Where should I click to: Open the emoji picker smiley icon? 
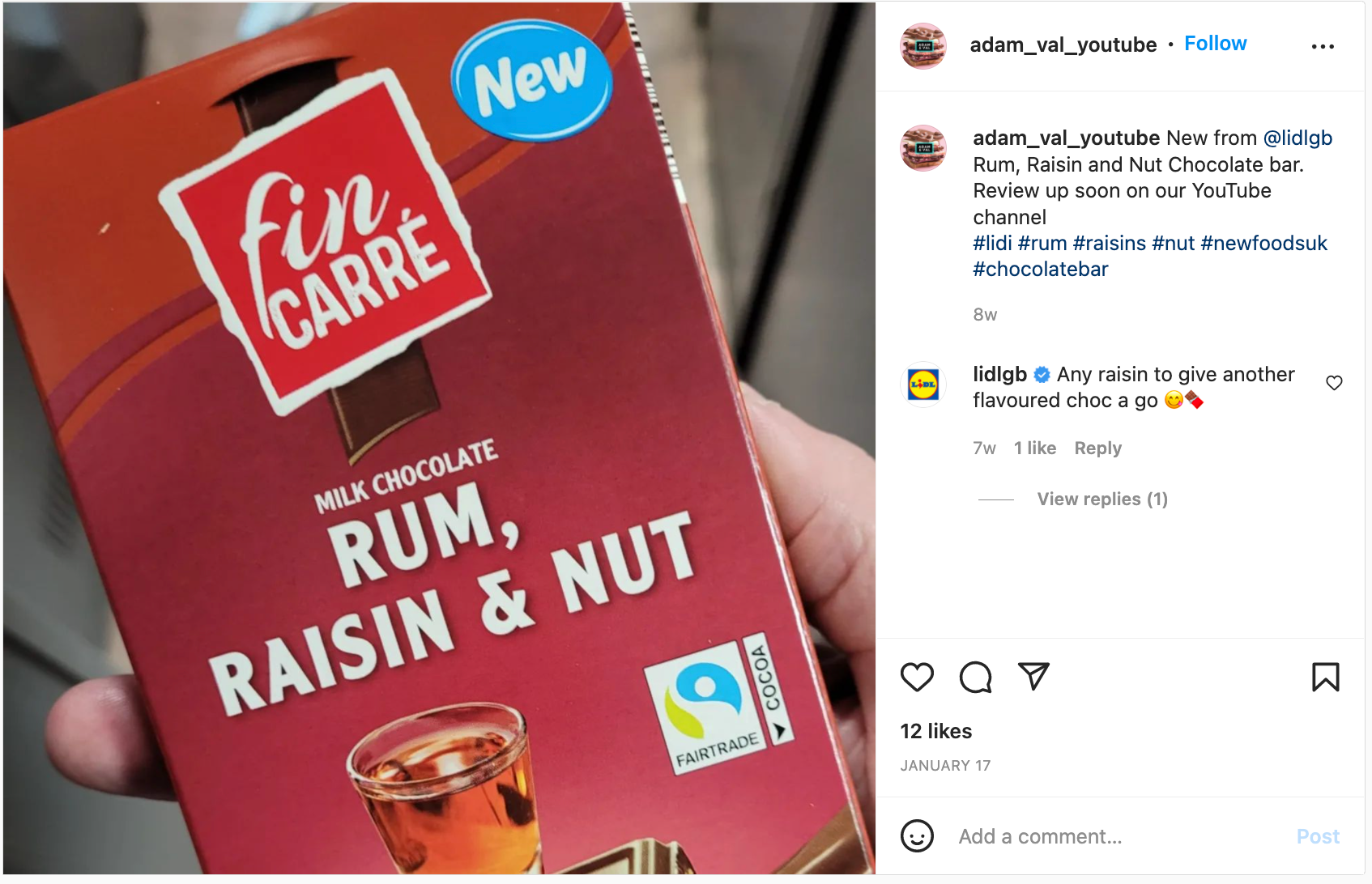click(917, 836)
